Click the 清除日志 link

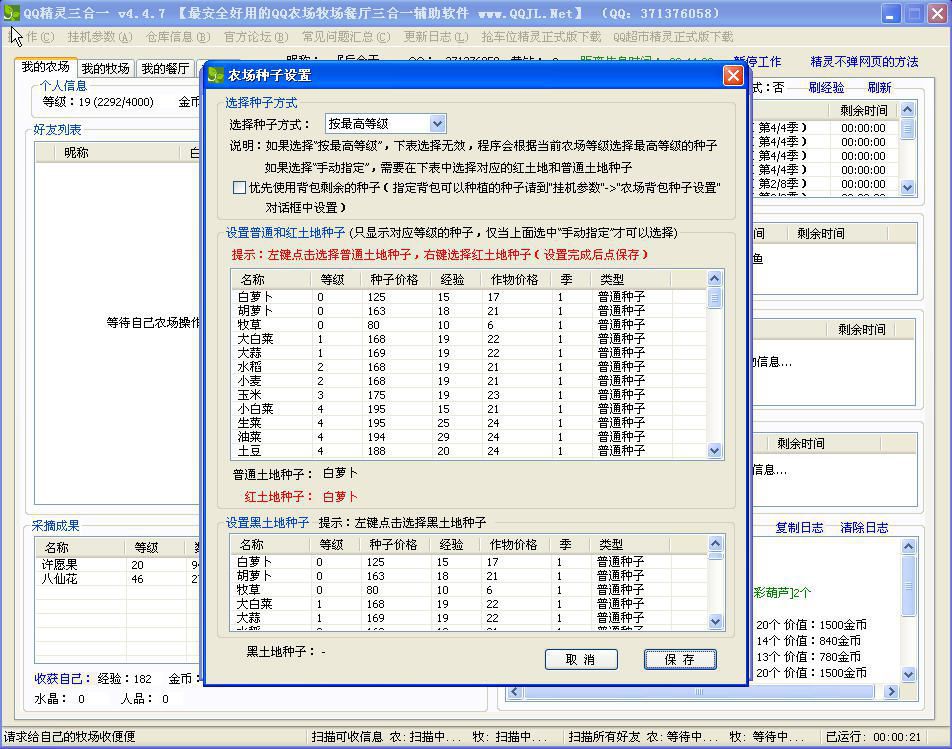pyautogui.click(x=864, y=528)
